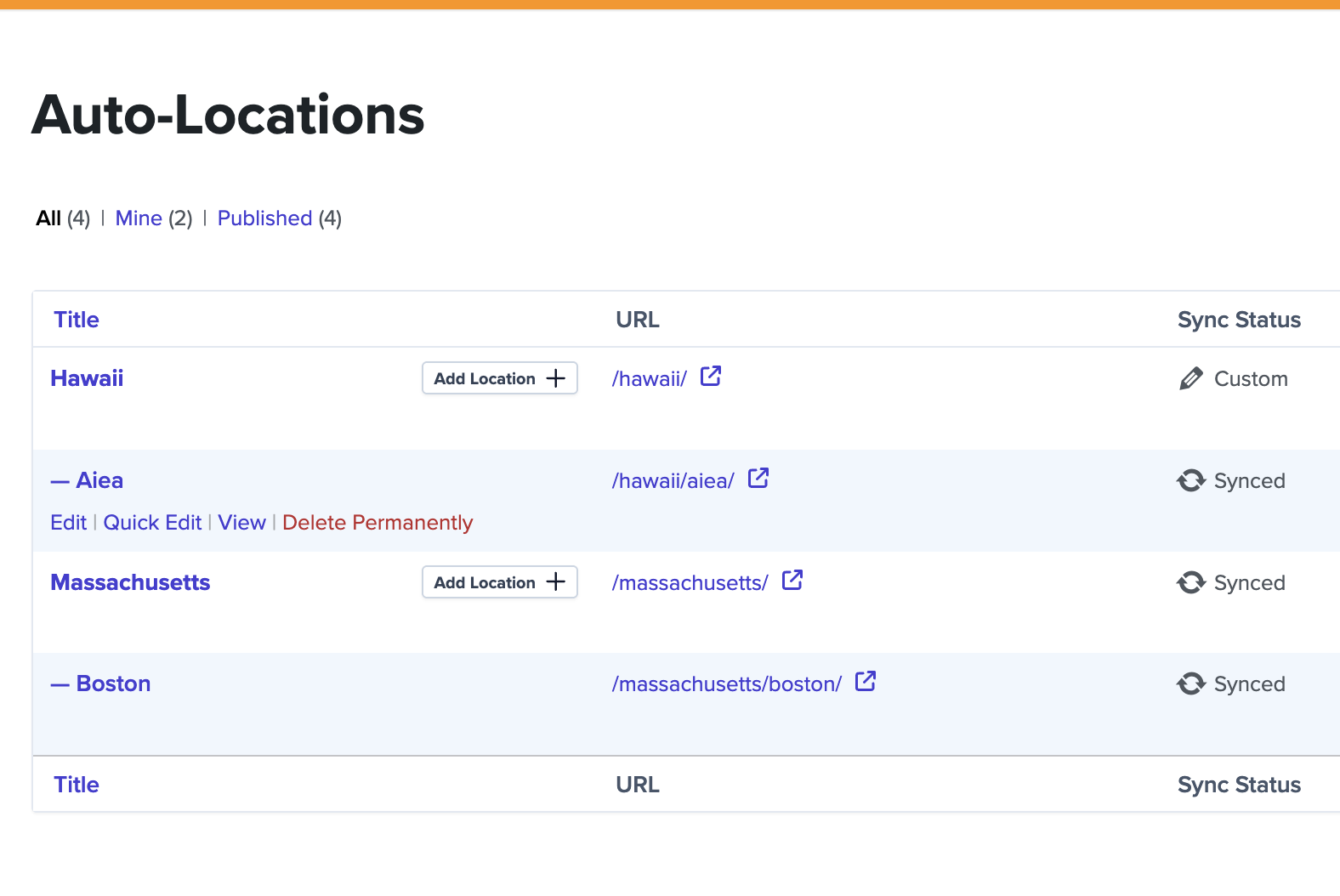1340x896 pixels.
Task: Click Delete Permanently under Aiea
Action: tap(378, 523)
